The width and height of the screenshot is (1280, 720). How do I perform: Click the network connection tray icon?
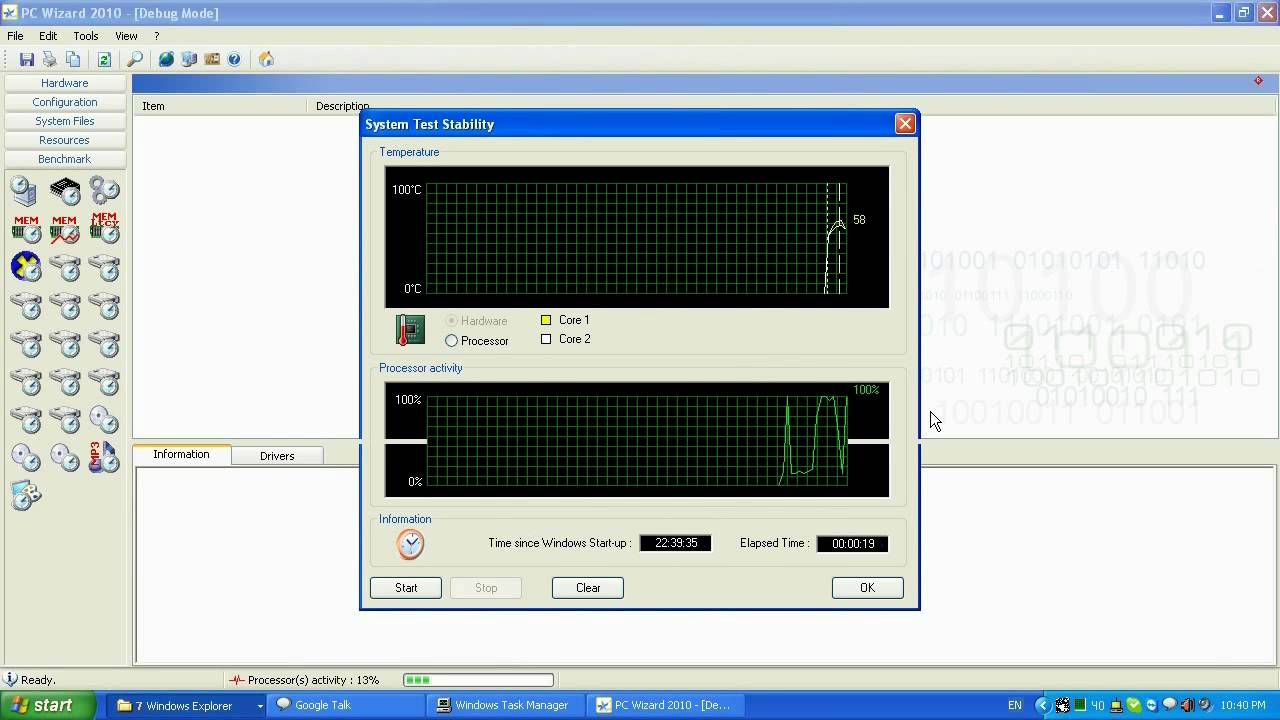tap(1116, 705)
